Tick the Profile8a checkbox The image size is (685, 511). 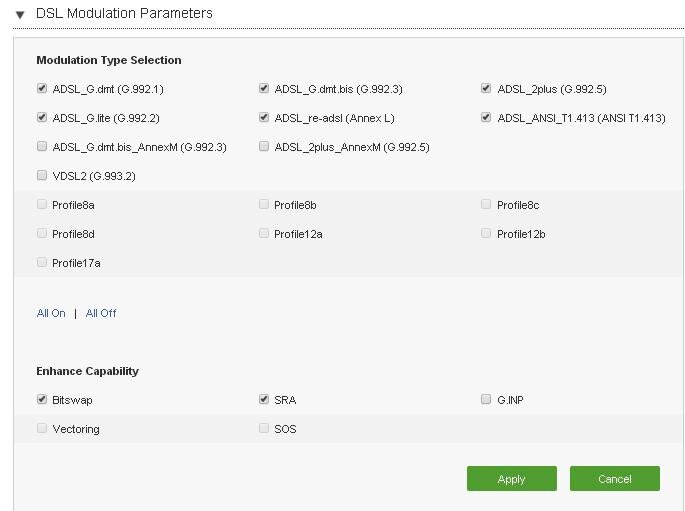click(x=42, y=204)
